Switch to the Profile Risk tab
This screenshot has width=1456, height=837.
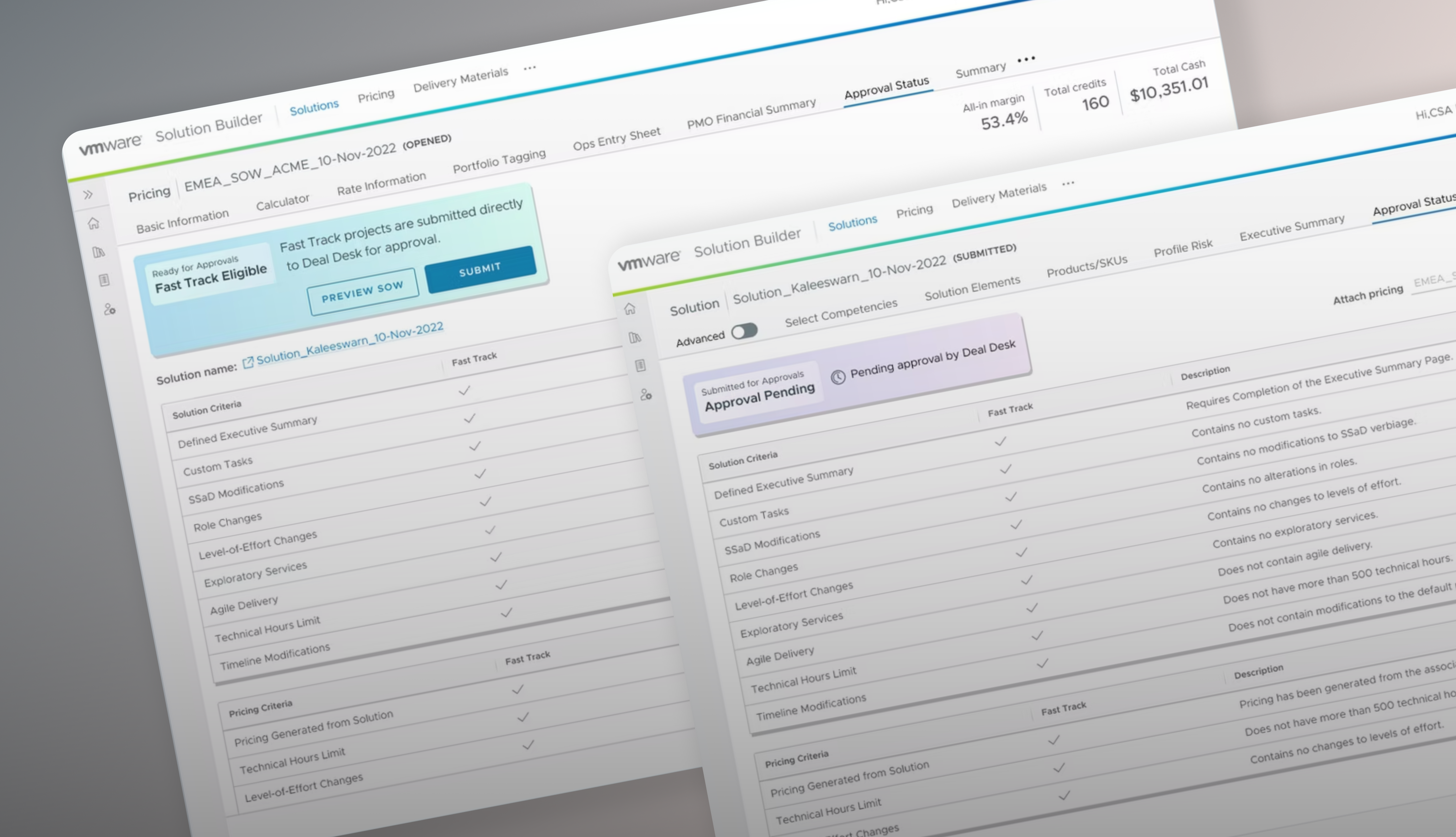1183,248
